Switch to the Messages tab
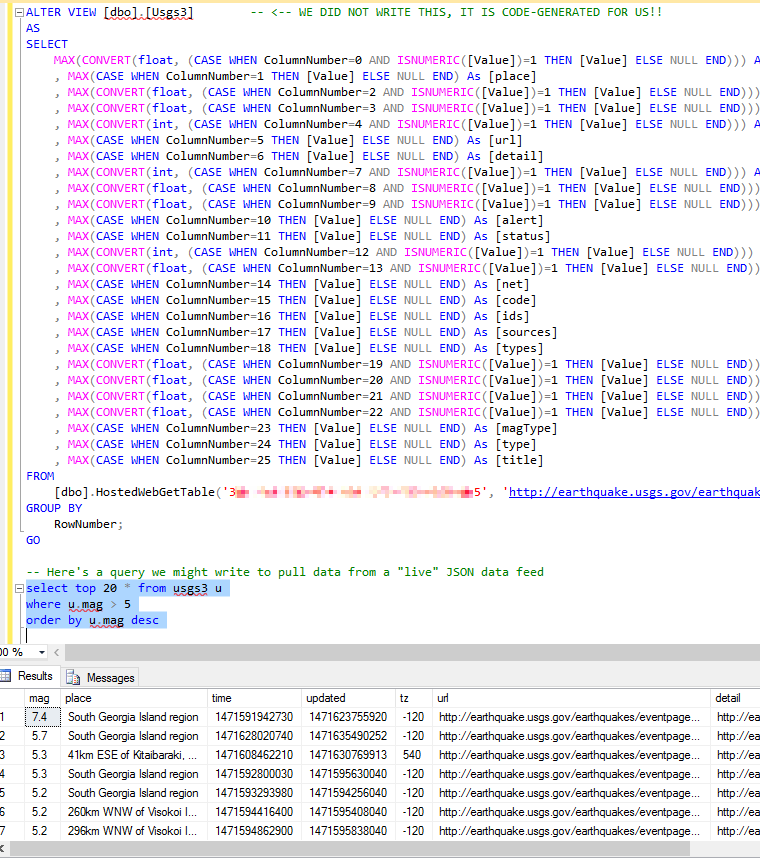 click(x=100, y=678)
